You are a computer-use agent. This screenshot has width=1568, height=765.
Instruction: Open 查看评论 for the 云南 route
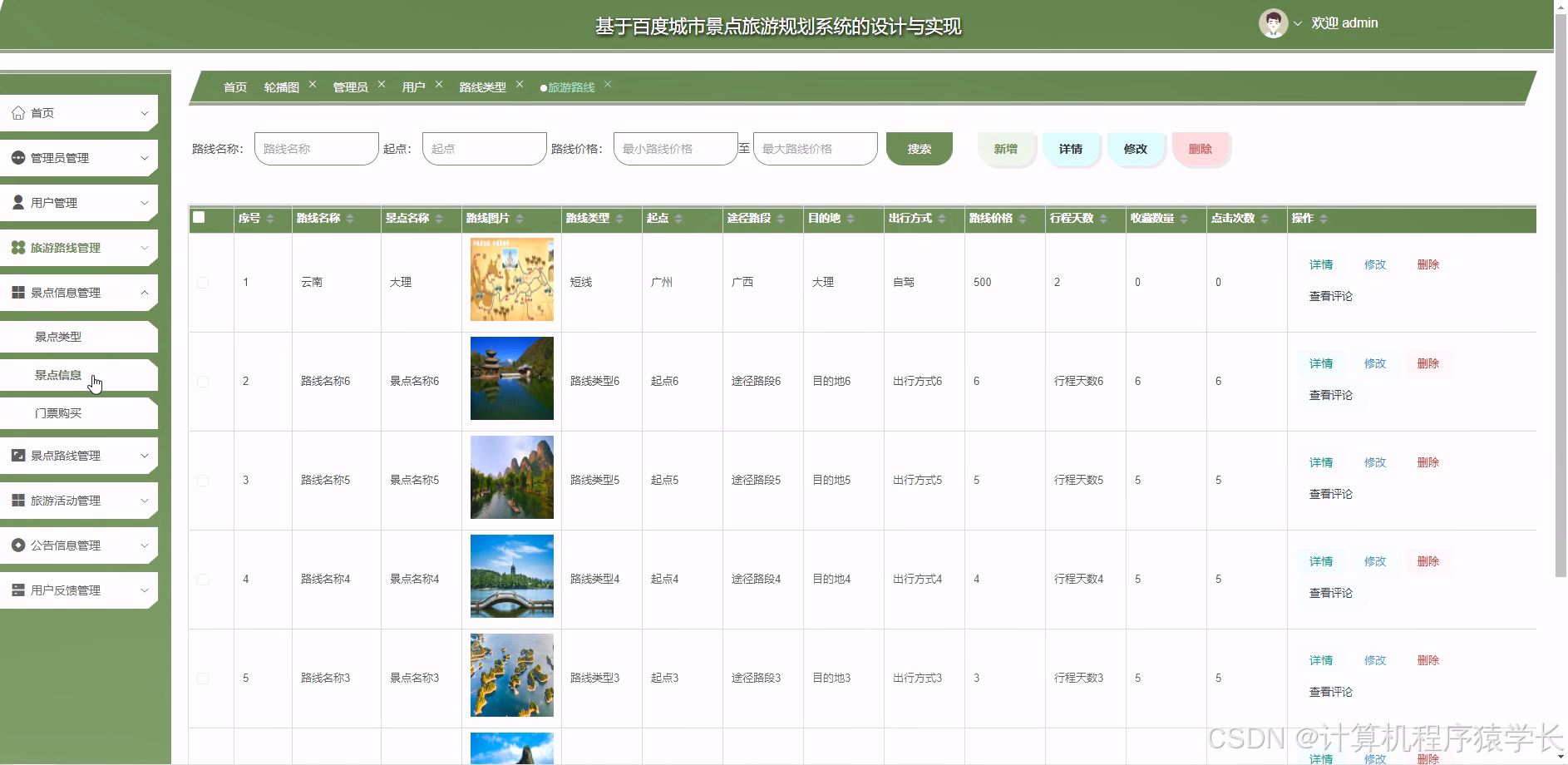coord(1331,296)
